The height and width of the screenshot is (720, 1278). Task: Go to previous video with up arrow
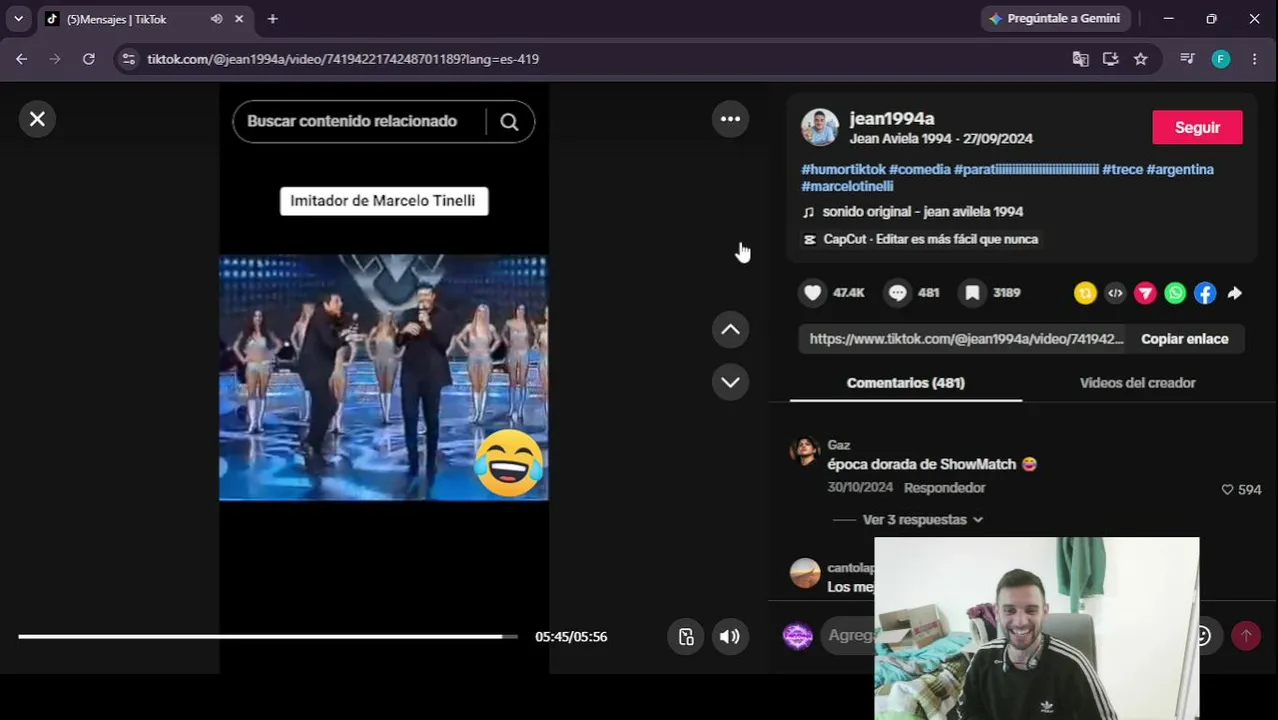pos(731,329)
